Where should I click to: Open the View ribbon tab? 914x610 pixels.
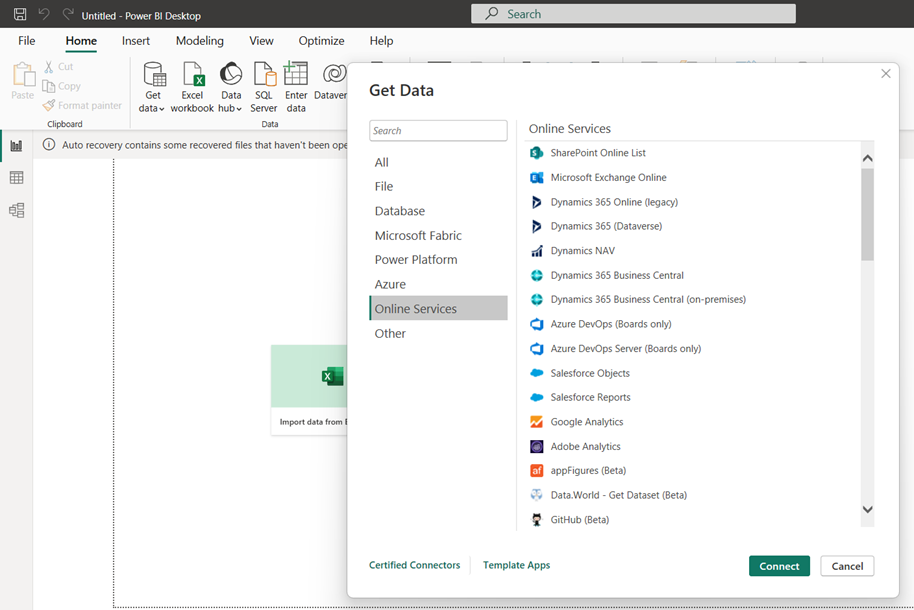[x=261, y=41]
